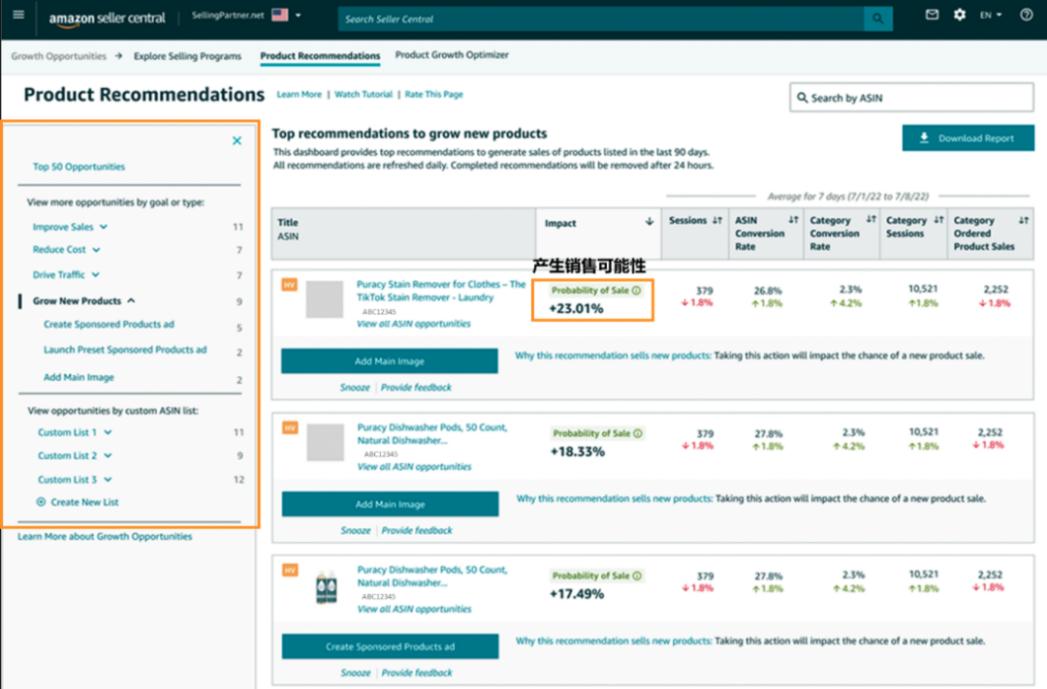Click the SellingPartner.net account name

click(x=228, y=15)
